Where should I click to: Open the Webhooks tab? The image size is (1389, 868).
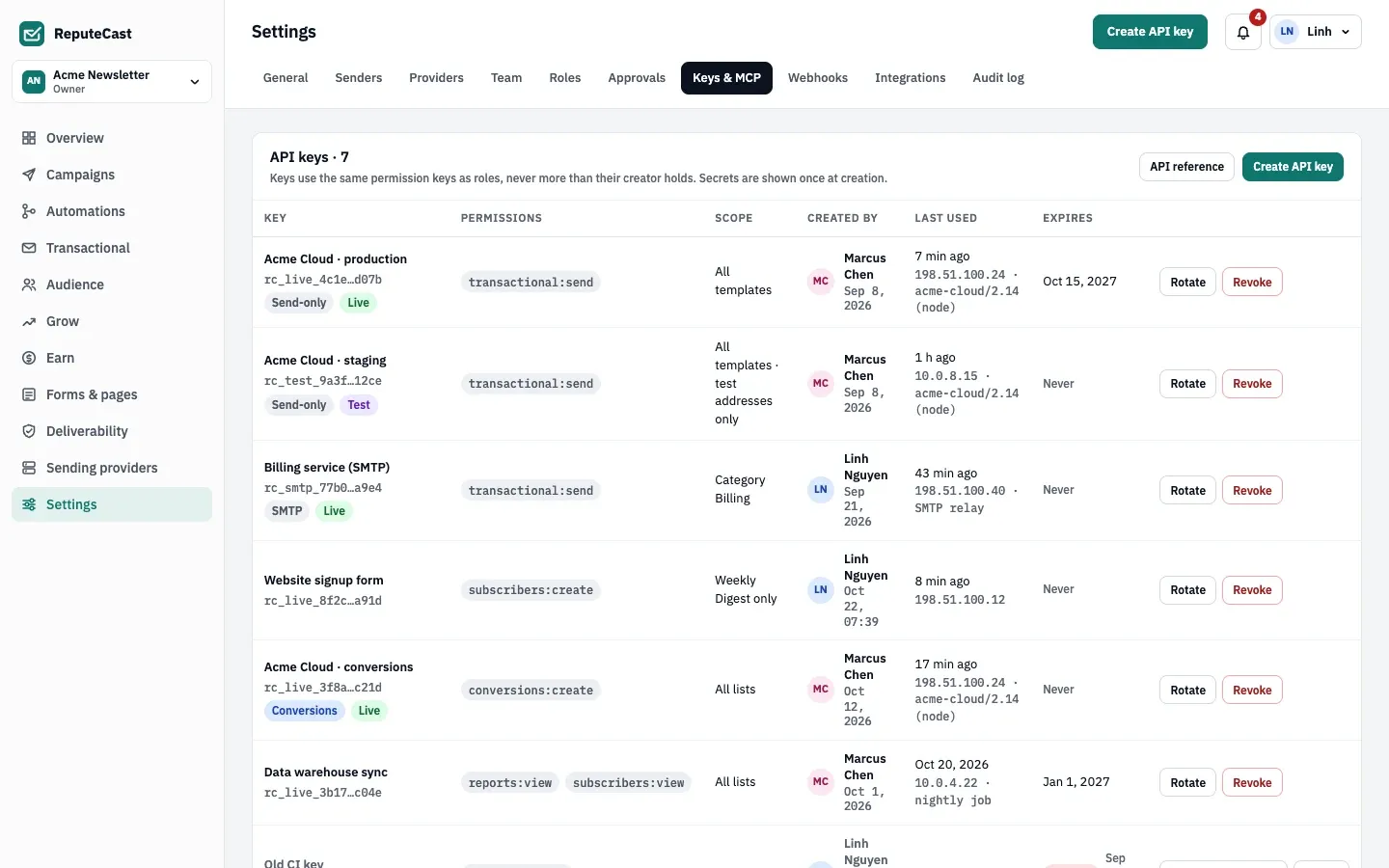coord(818,78)
